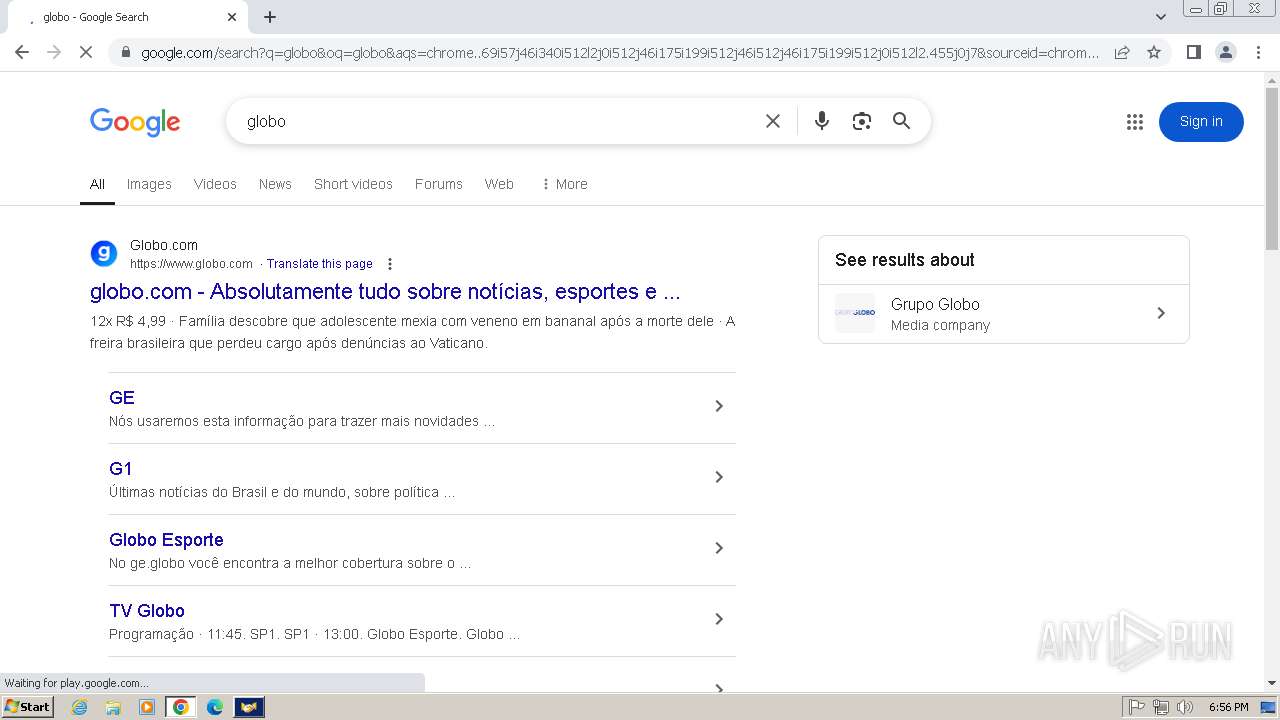1280x720 pixels.
Task: Open Grupo Globo panel chevron
Action: tap(1161, 313)
